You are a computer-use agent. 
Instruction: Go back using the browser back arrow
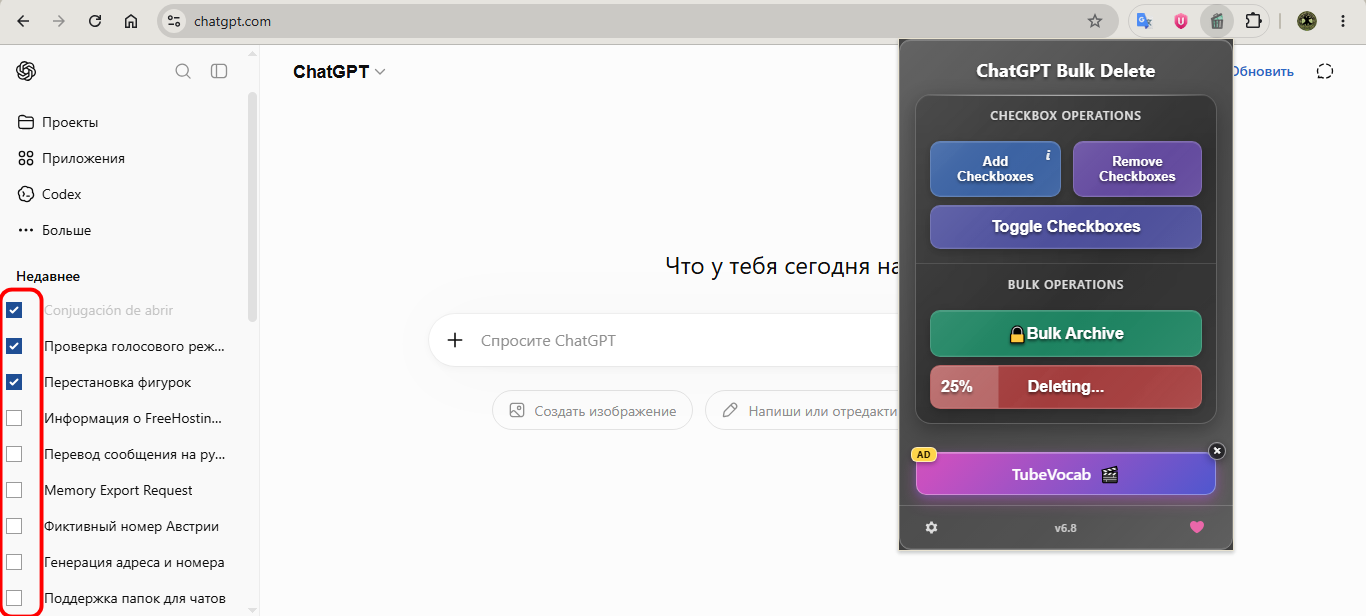tap(23, 21)
